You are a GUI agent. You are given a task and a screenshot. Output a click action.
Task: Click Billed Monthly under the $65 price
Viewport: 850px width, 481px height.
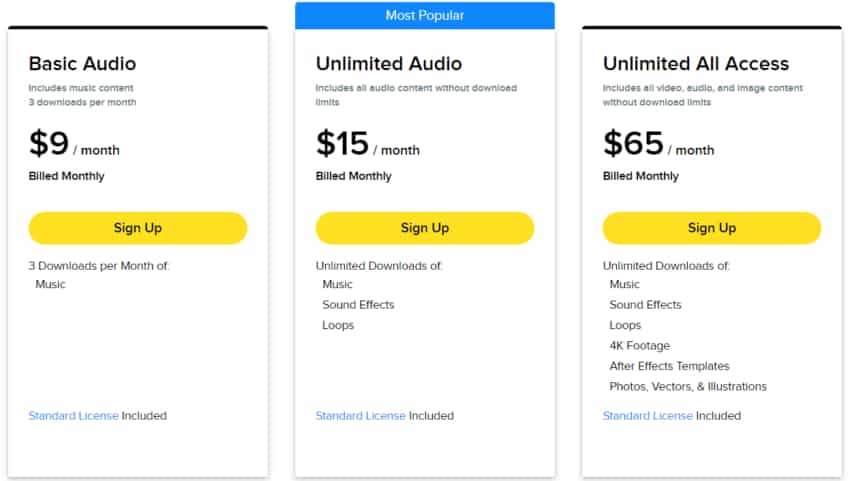click(x=640, y=177)
